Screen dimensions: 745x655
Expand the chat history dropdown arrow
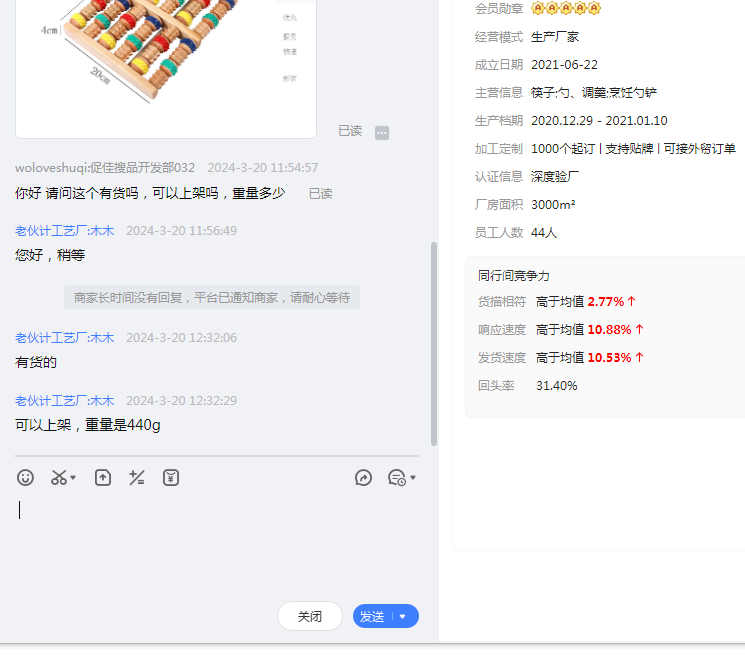pos(412,479)
